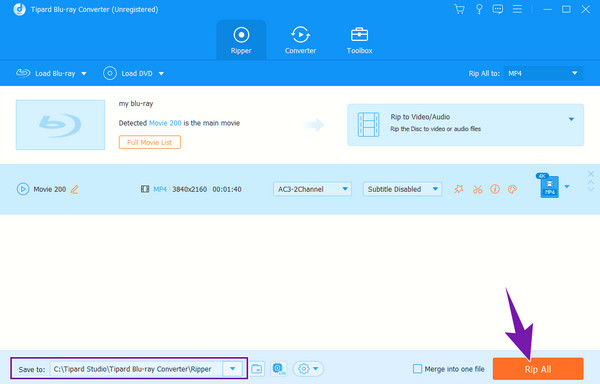The image size is (600, 384).
Task: Move Movie 200 down with arrow
Action: point(591,189)
